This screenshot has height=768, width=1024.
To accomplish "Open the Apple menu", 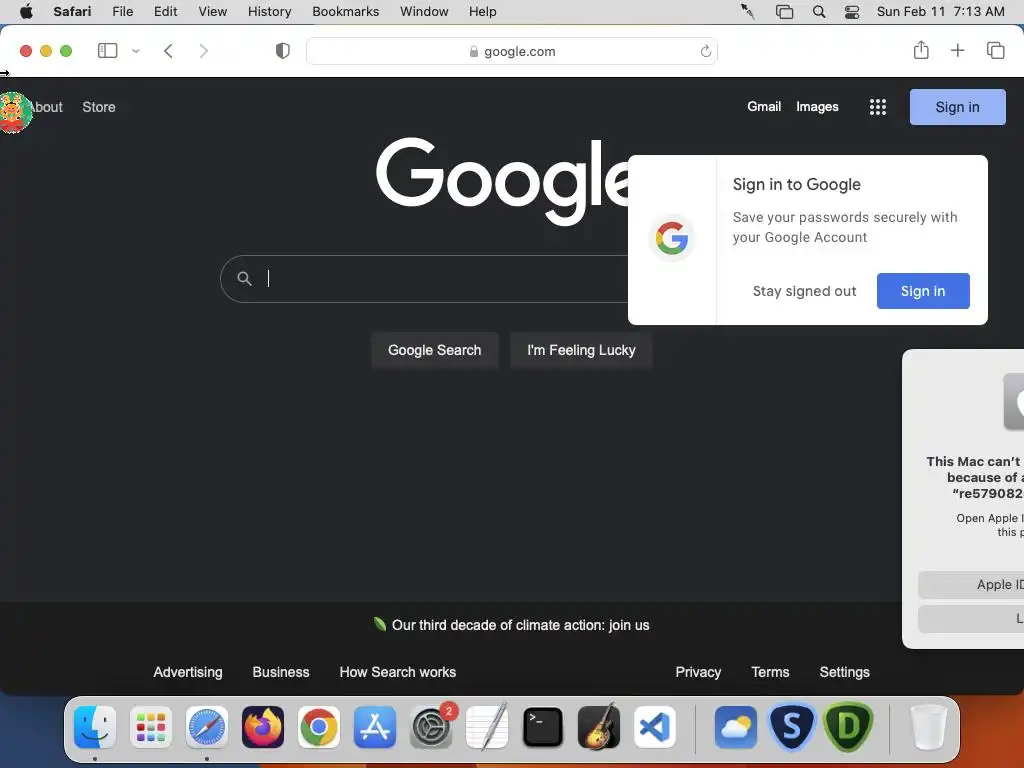I will tap(26, 11).
